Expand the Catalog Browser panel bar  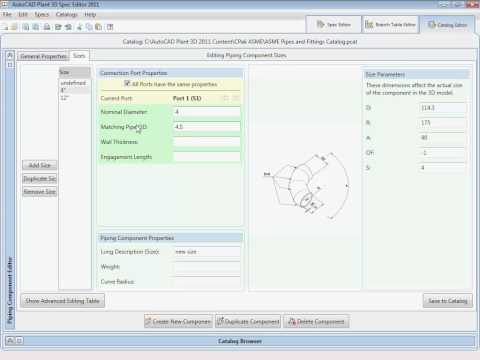coord(240,341)
